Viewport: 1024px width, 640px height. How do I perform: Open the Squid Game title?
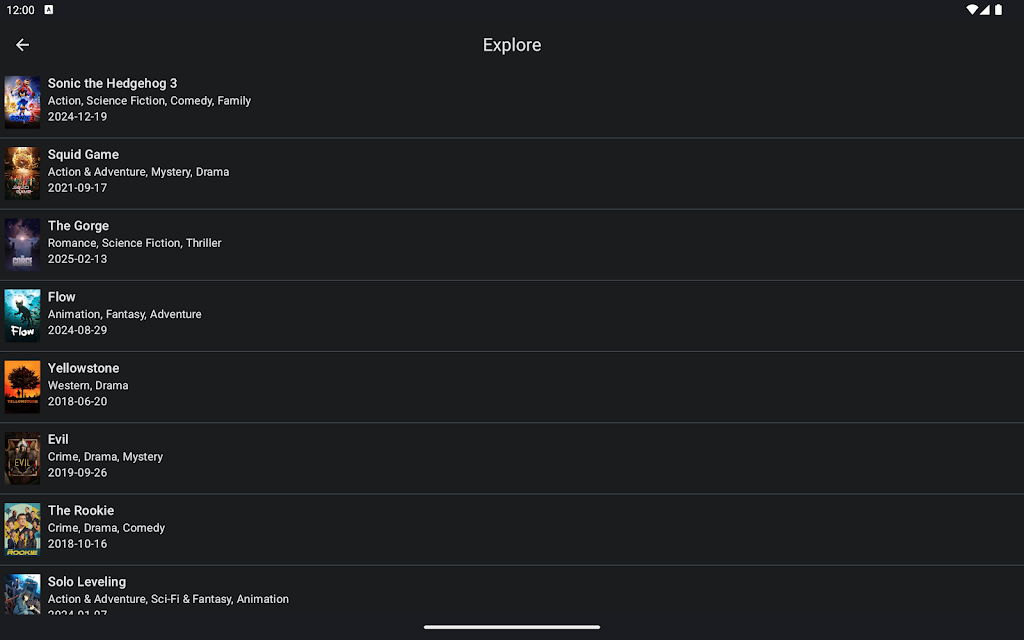83,154
